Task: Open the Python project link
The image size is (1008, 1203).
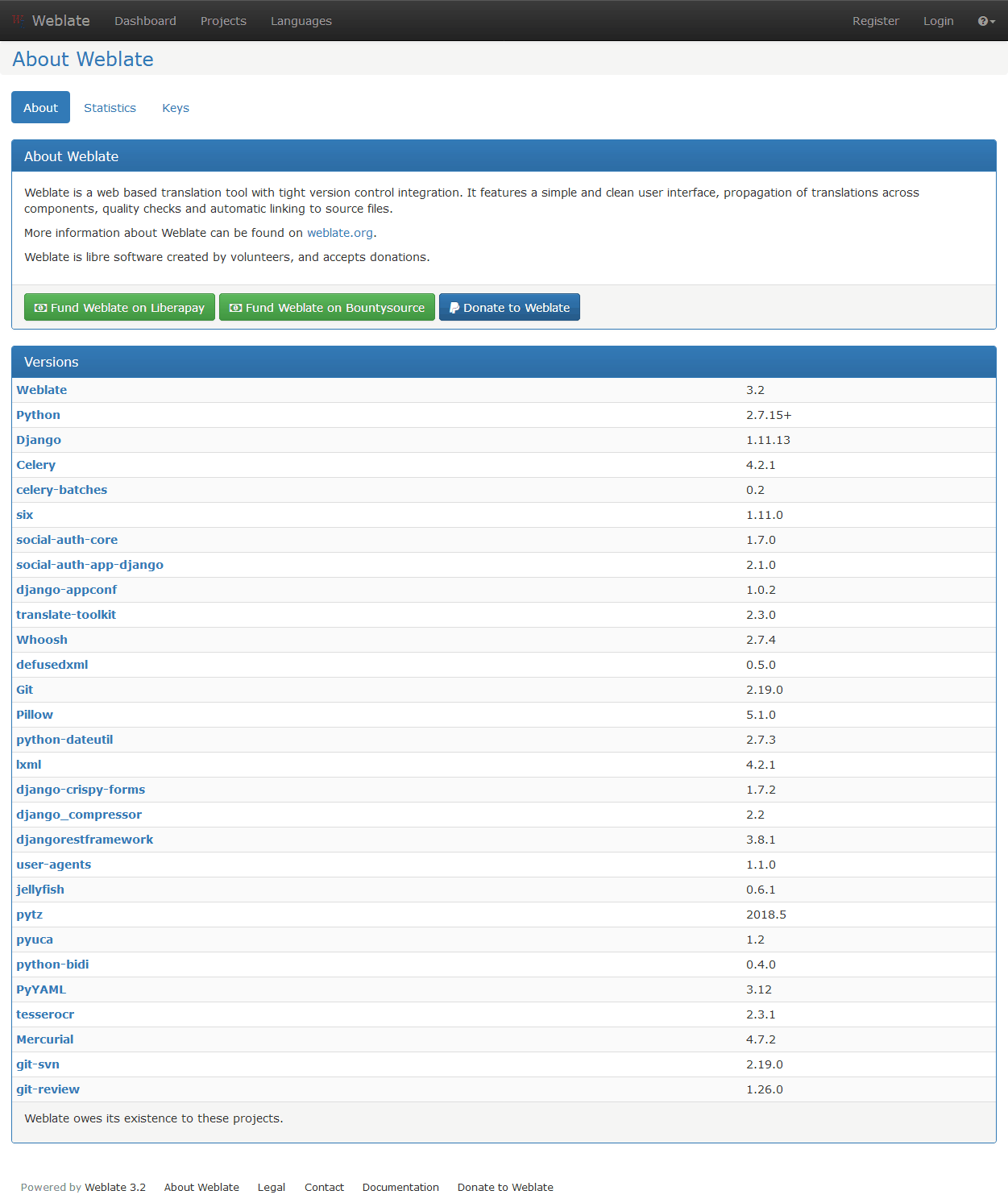Action: (x=38, y=415)
